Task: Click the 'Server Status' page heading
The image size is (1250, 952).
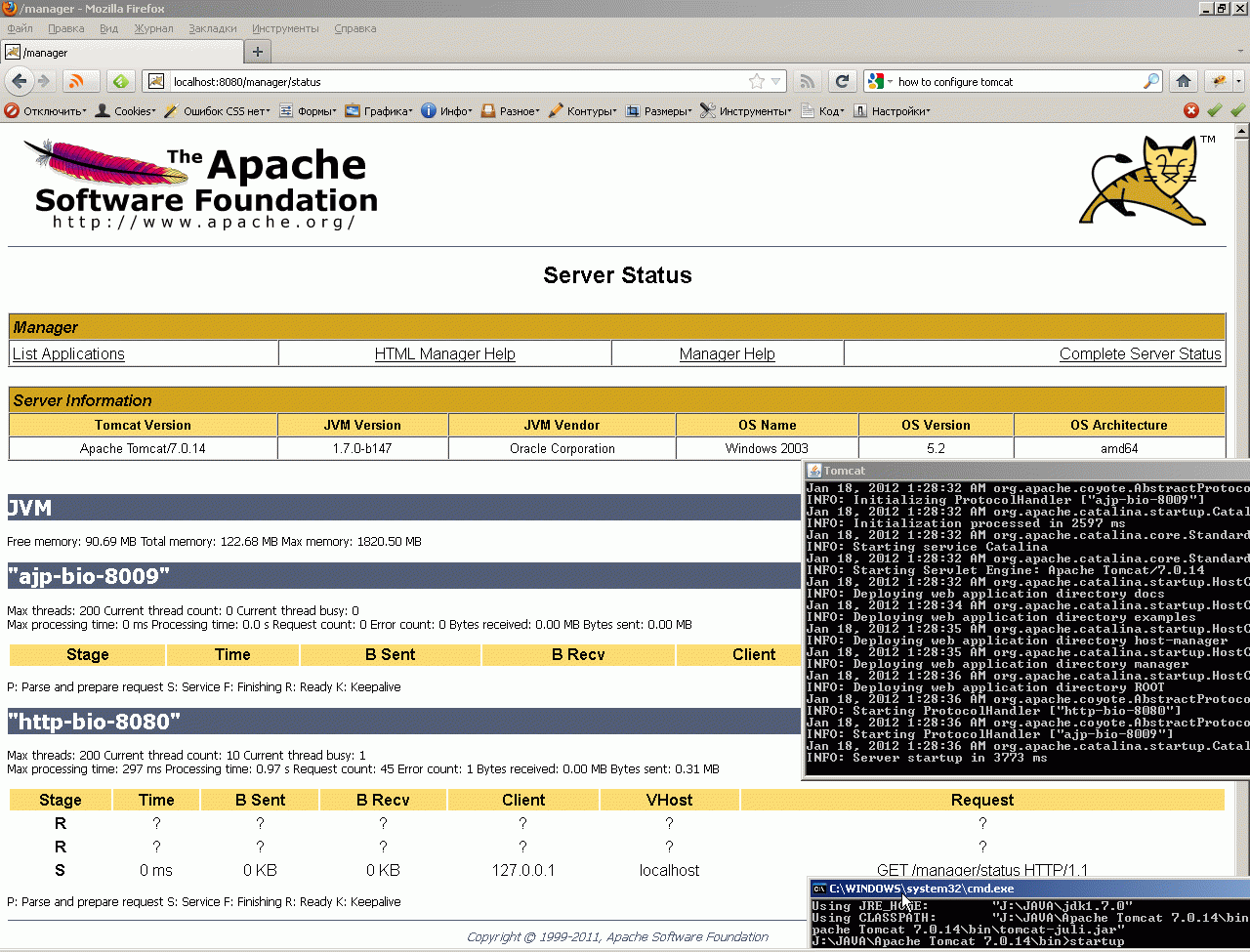Action: click(x=617, y=275)
